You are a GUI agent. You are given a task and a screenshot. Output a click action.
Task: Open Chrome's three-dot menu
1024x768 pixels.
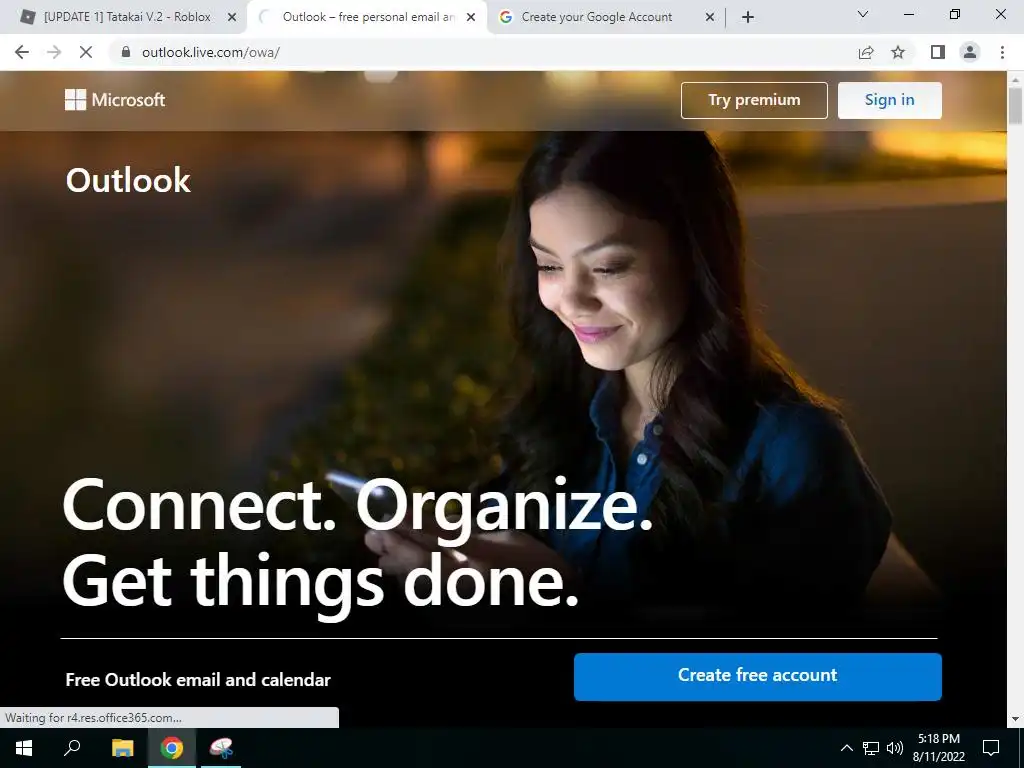[x=1002, y=52]
